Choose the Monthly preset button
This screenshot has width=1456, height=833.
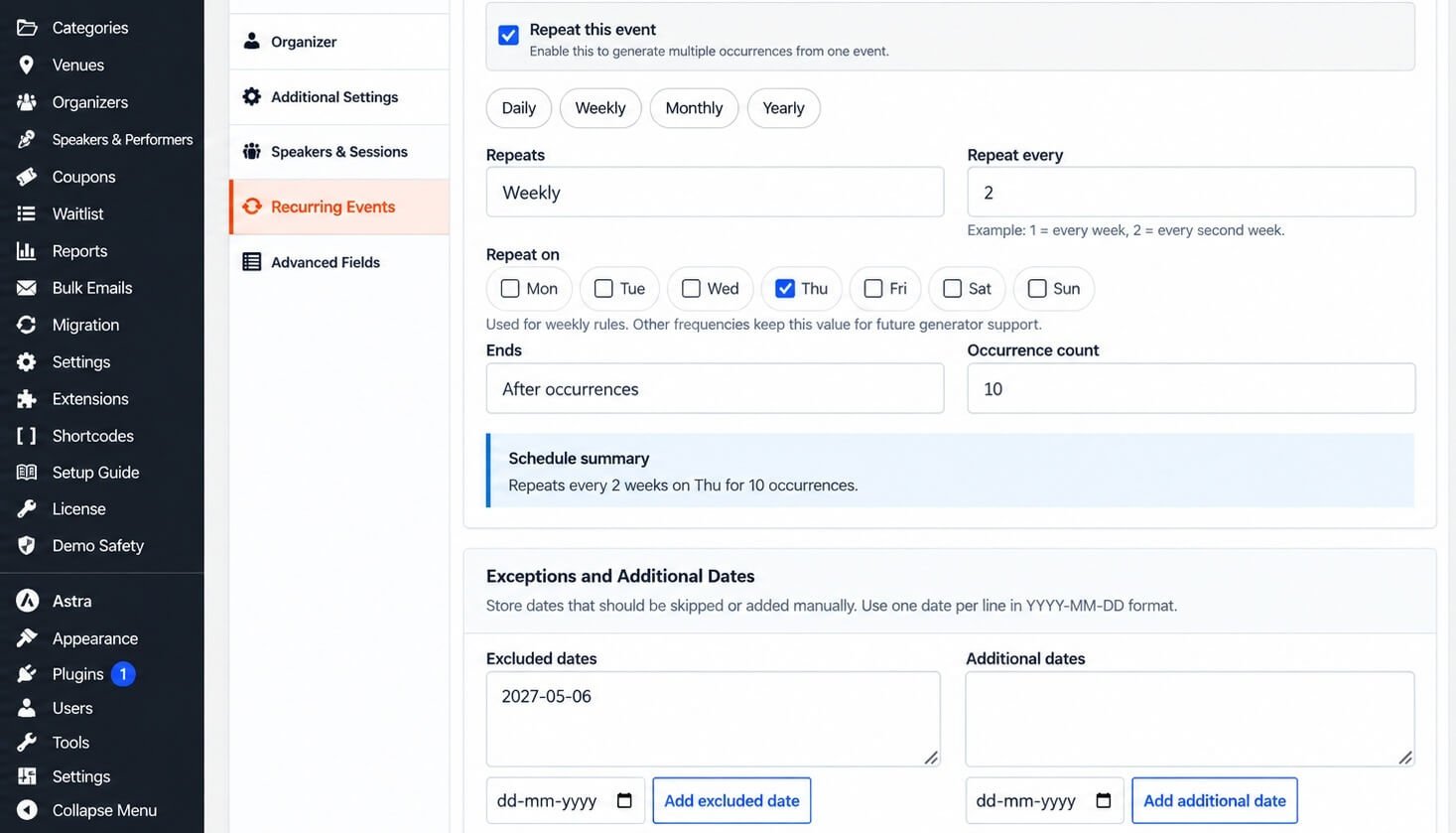pos(694,108)
